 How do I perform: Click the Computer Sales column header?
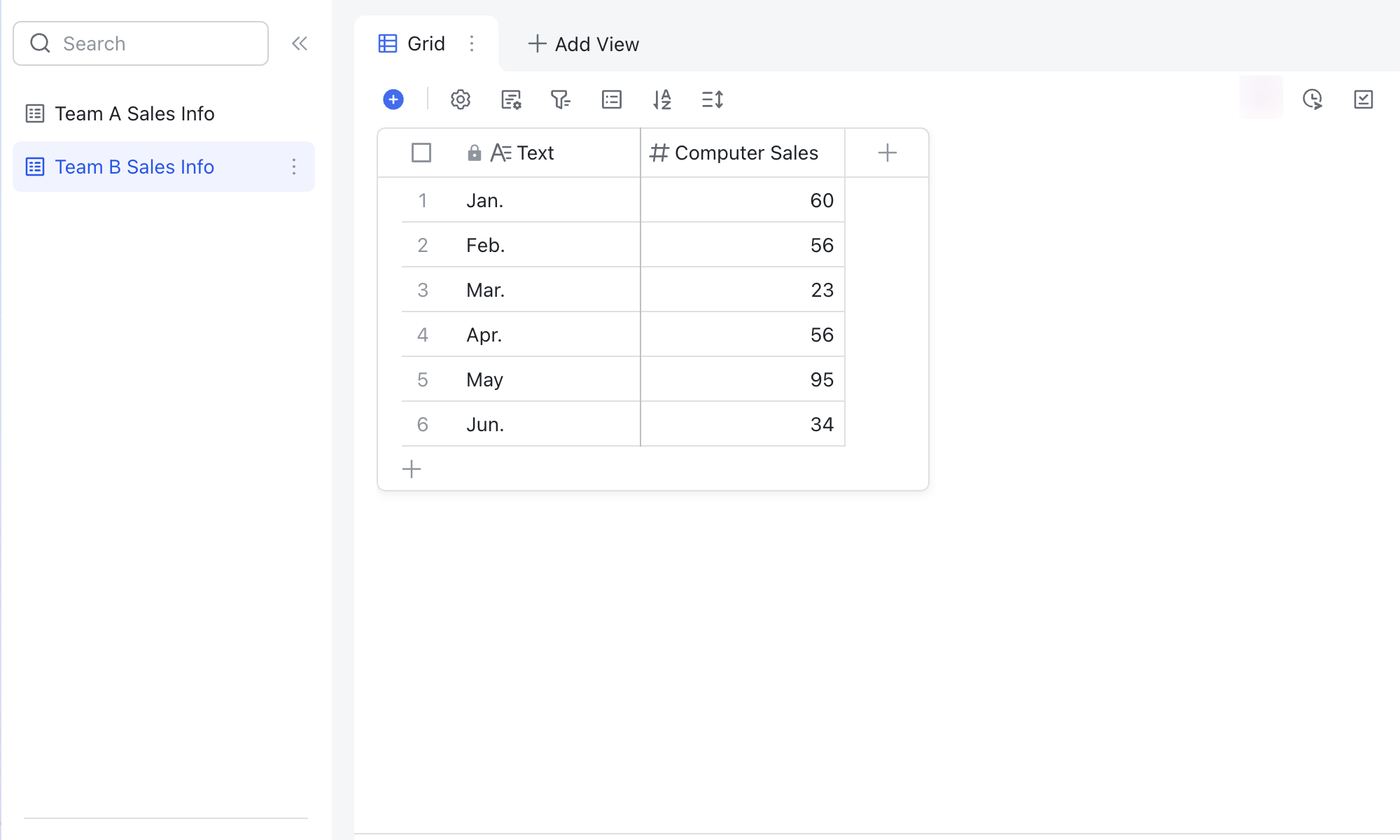[743, 153]
